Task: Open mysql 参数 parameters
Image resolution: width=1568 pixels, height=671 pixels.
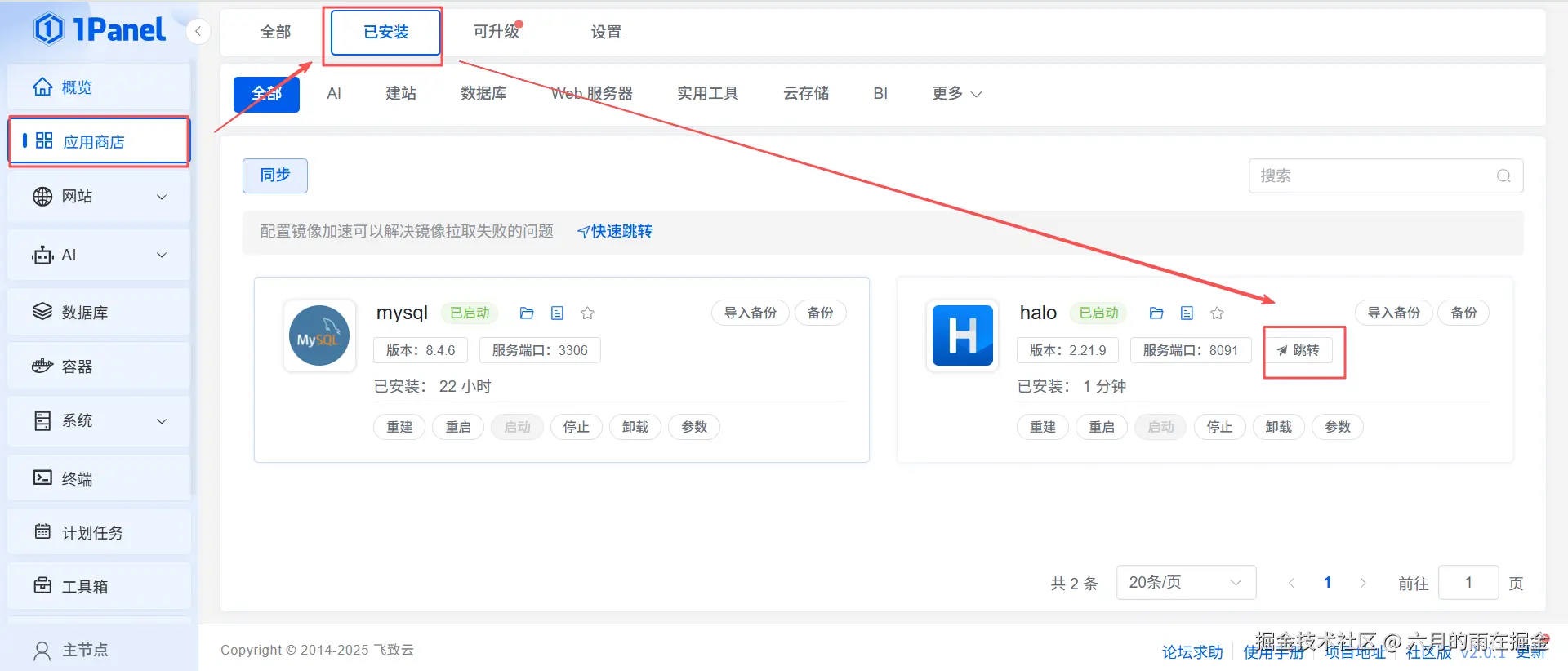Action: [694, 428]
